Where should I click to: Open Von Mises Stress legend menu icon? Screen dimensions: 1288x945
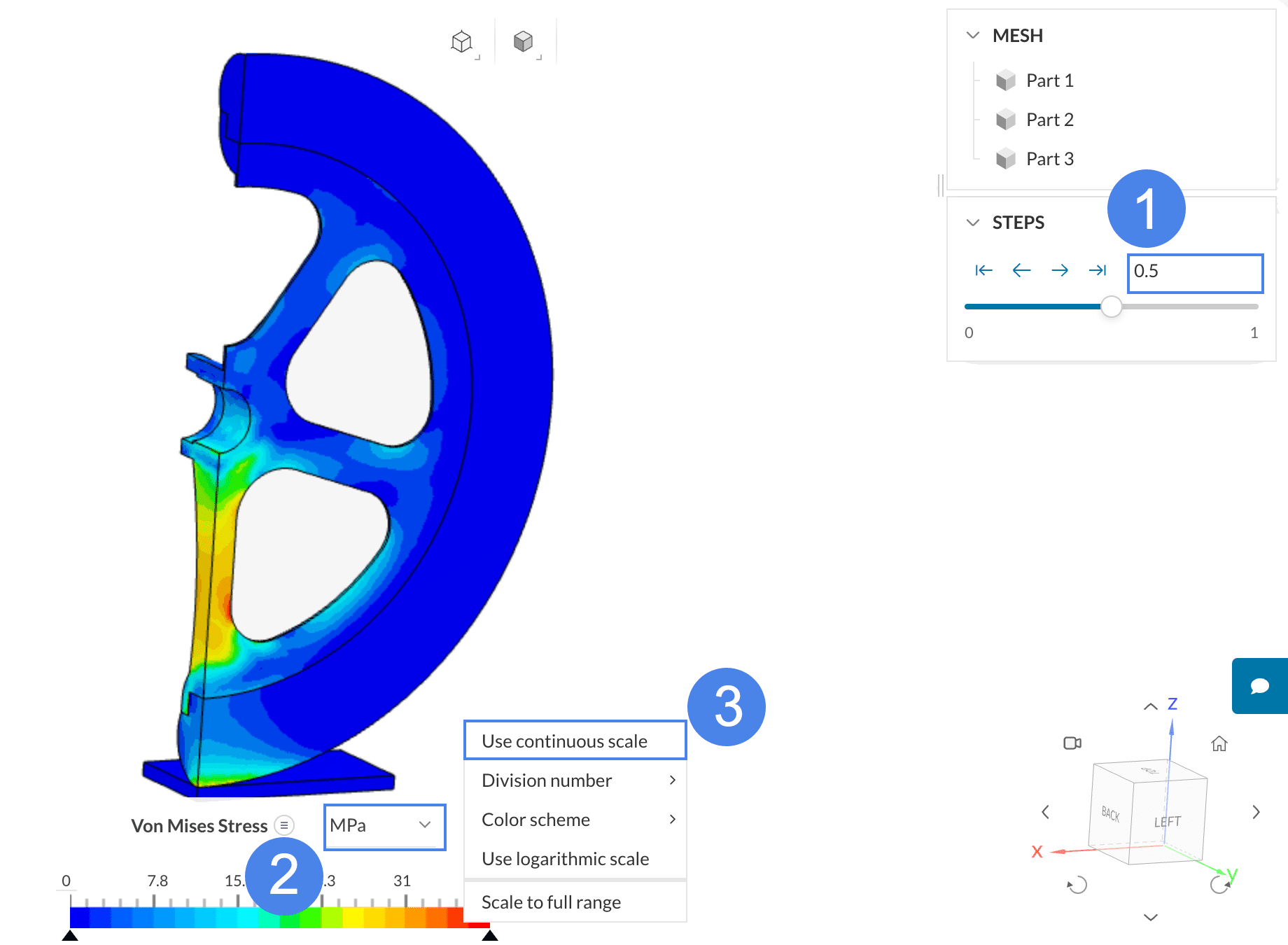click(284, 826)
